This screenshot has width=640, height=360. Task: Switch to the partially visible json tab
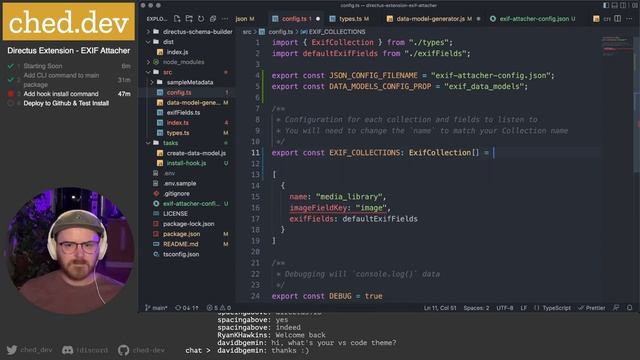(245, 19)
